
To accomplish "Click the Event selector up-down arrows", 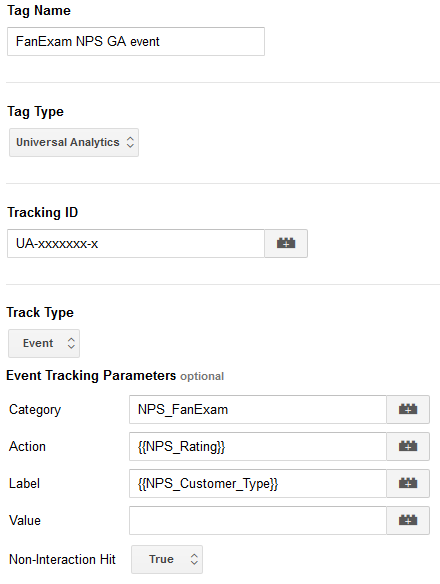I will coord(71,343).
